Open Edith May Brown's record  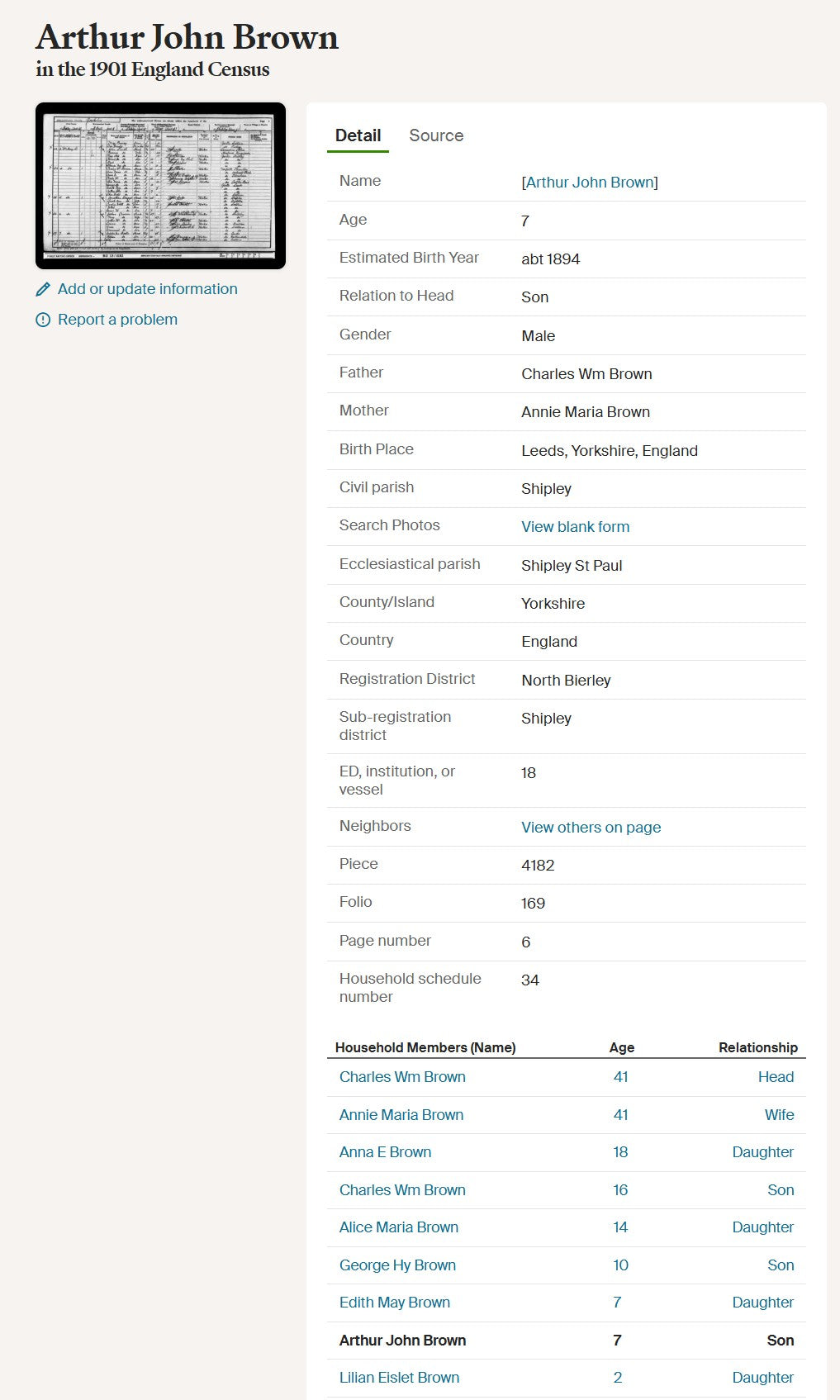point(395,1303)
